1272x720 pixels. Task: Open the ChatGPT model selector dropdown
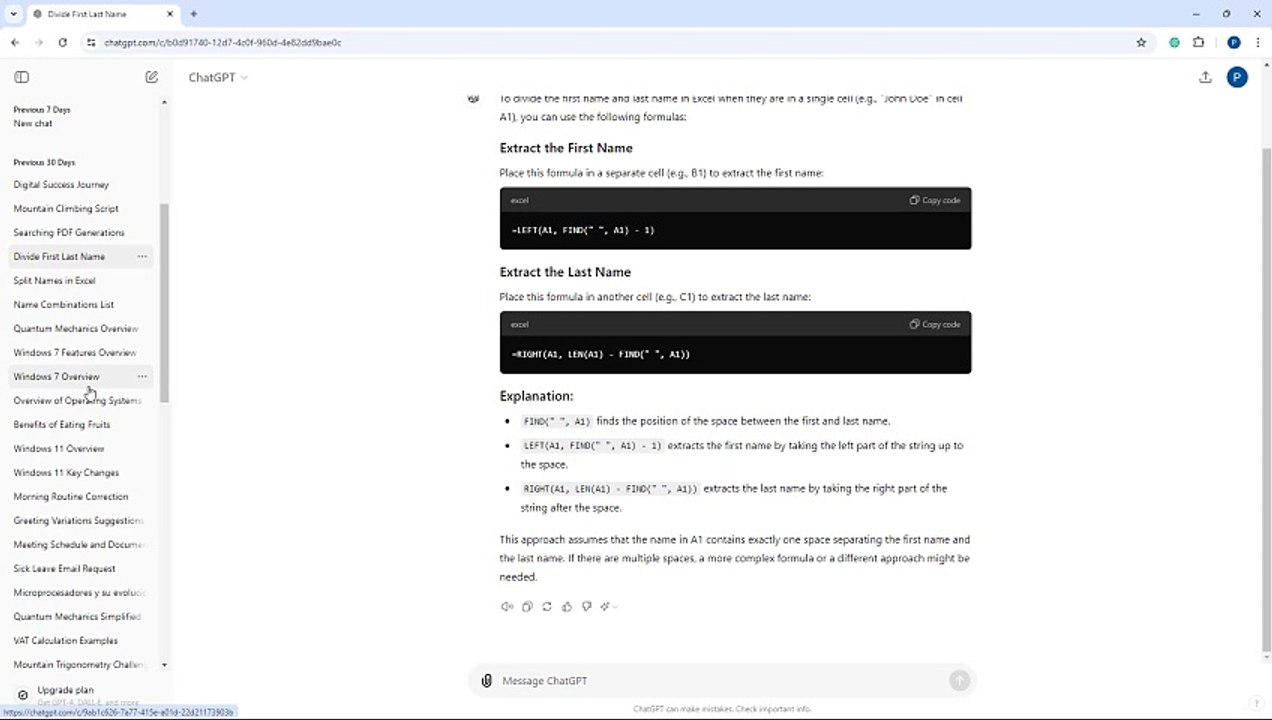point(218,77)
